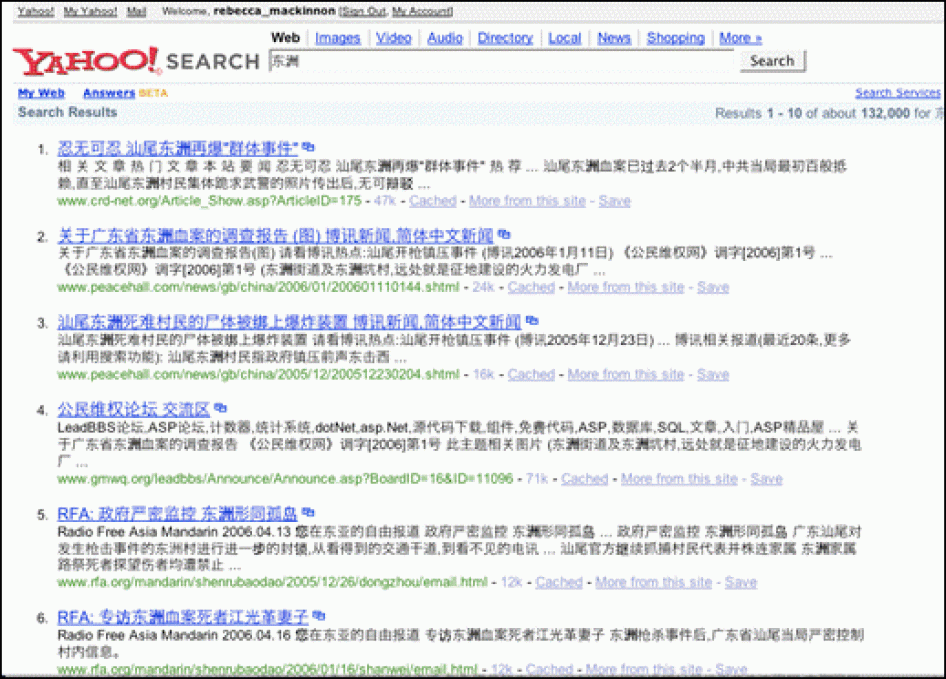Click new-window icon next to result 6

coord(318,618)
